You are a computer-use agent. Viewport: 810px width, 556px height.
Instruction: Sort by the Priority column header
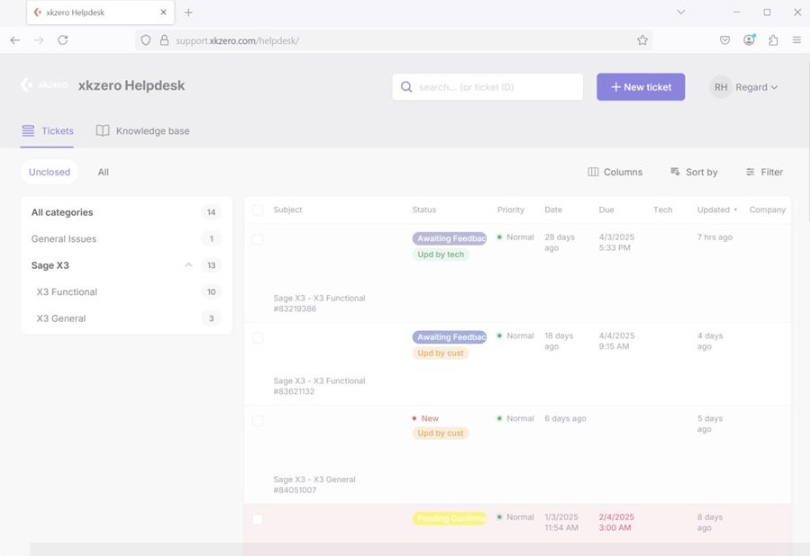pos(510,210)
